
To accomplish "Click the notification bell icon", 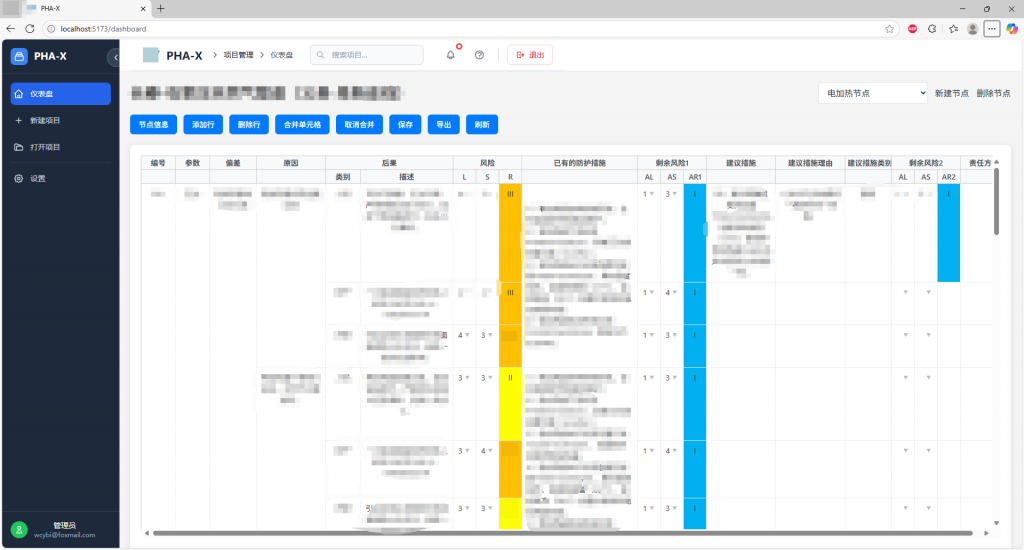I will 450,55.
